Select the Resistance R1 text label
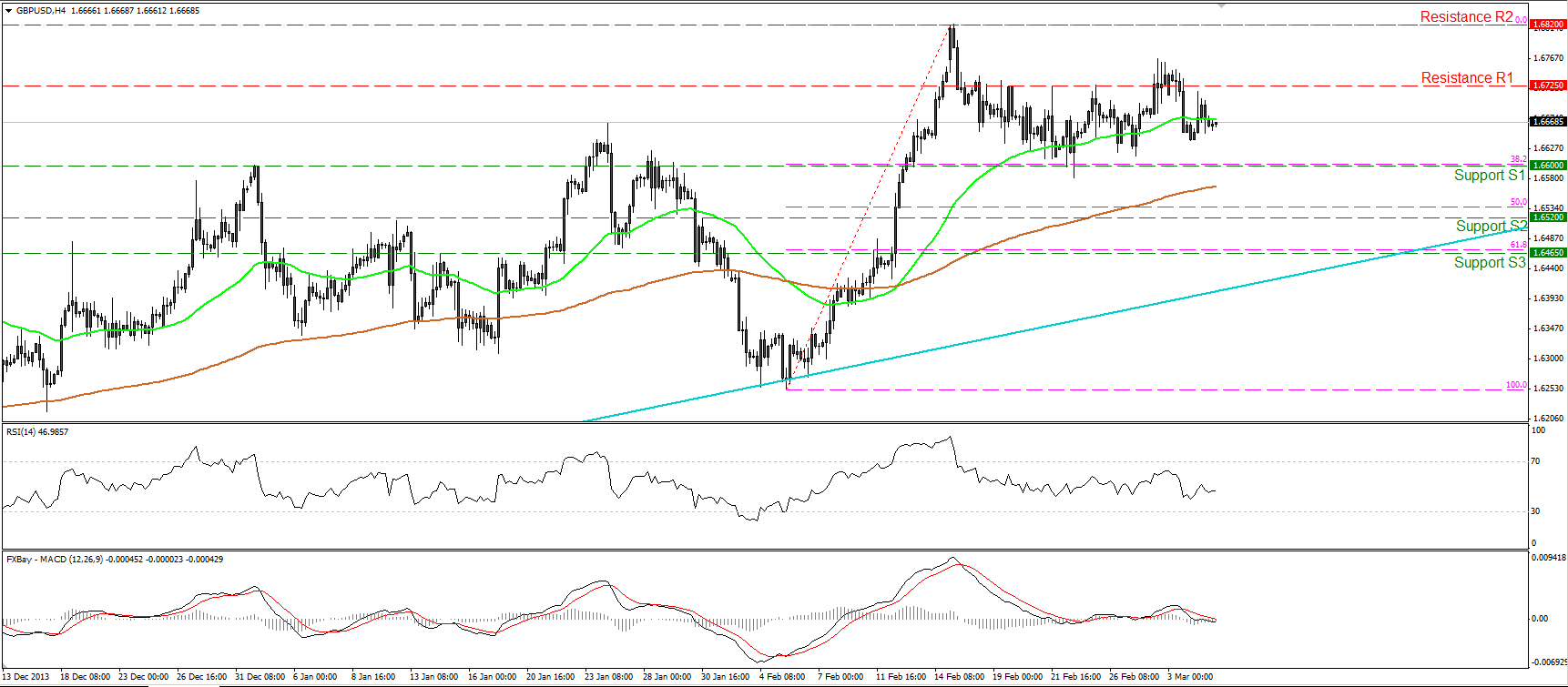1568x687 pixels. 1467,78
